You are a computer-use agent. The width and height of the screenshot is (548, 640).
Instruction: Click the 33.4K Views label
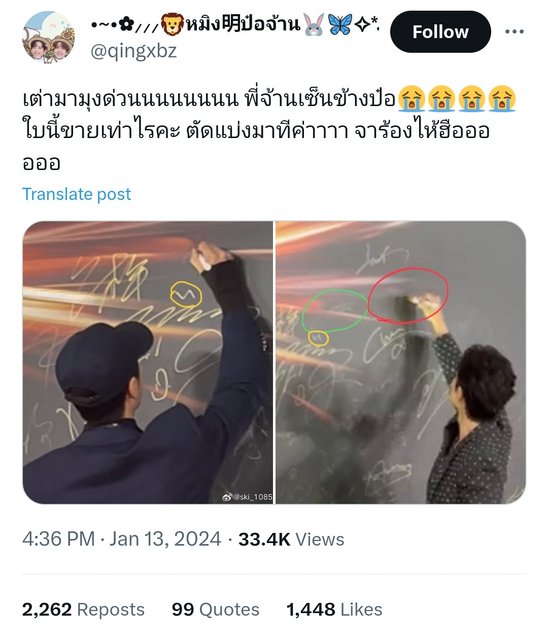[x=291, y=539]
